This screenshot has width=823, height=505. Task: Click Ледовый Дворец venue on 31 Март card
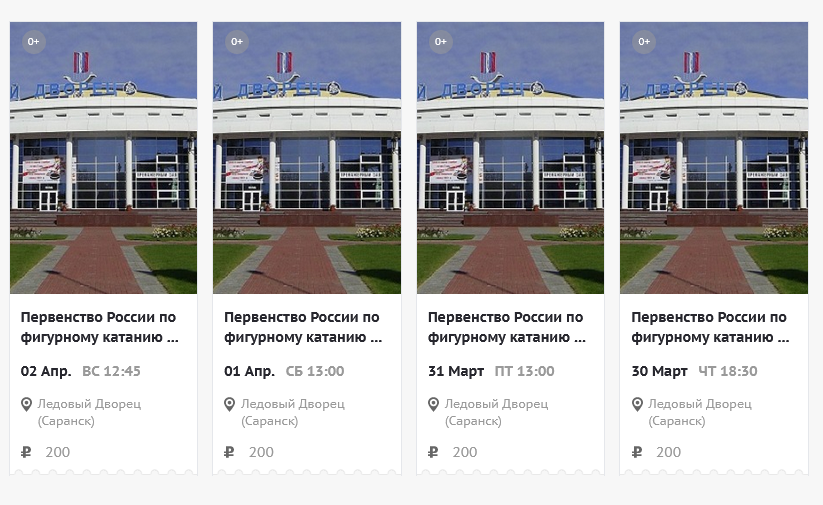(496, 404)
